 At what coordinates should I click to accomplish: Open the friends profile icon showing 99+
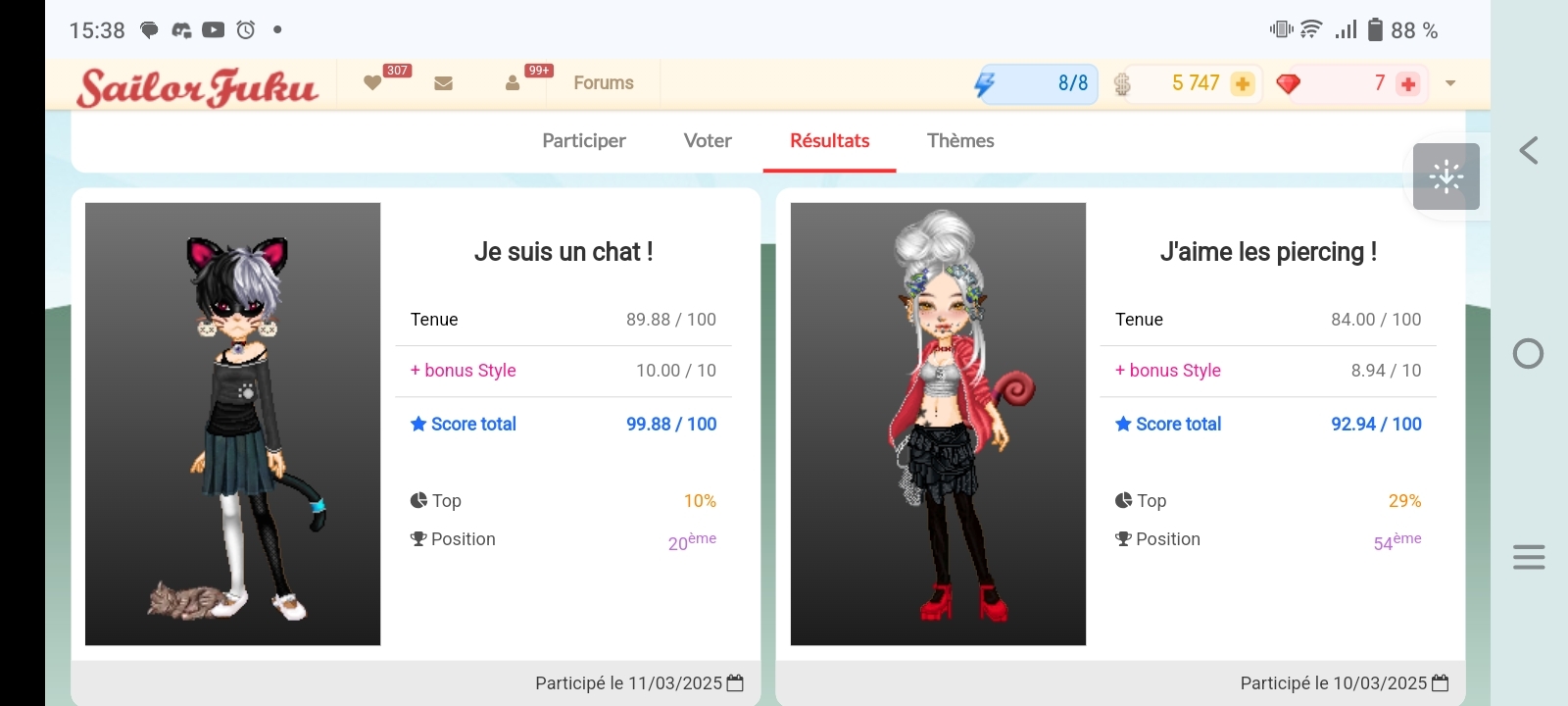coord(513,83)
